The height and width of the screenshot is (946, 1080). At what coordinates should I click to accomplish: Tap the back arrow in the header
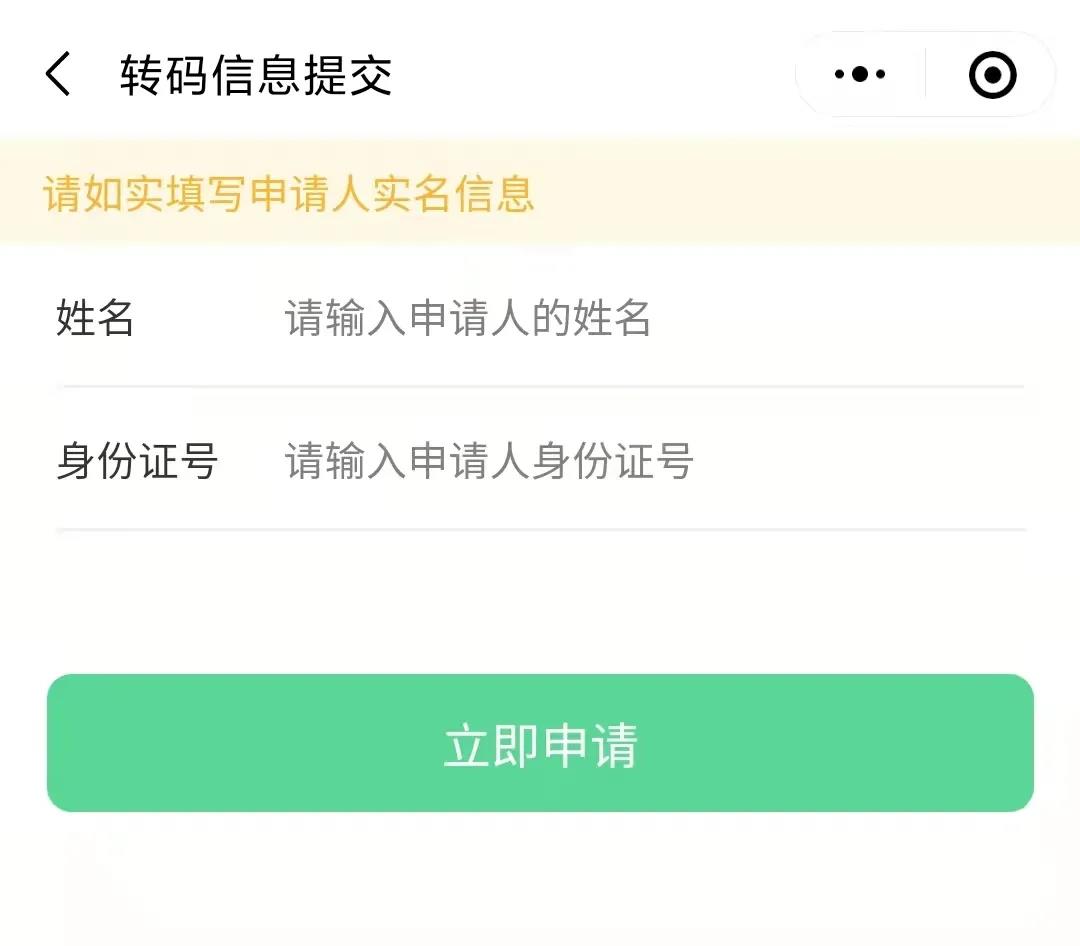tap(58, 75)
